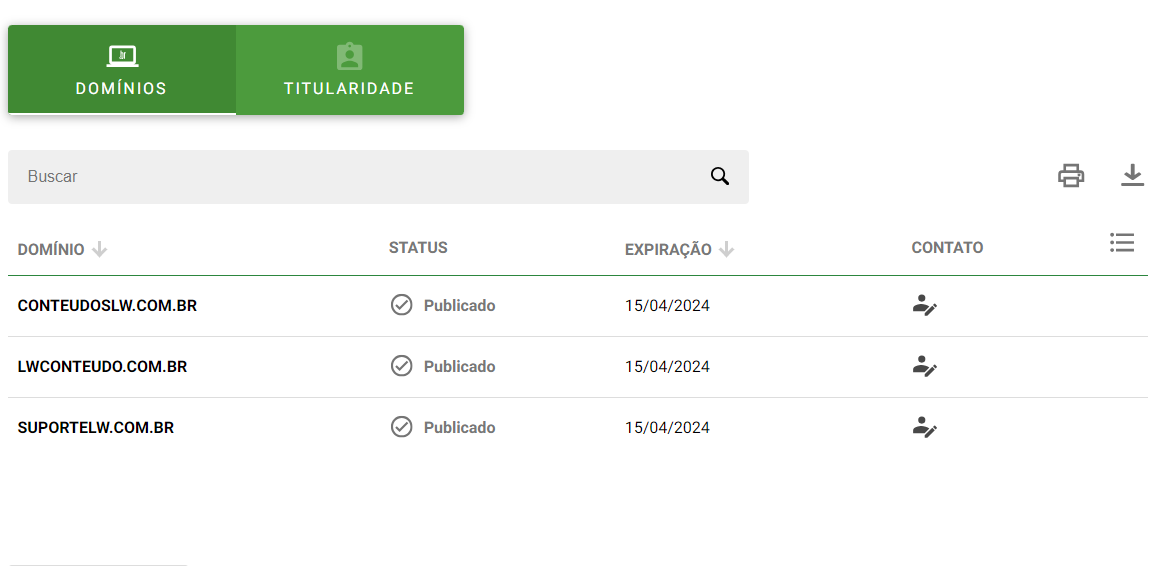Click the CONTATO column header

[x=947, y=247]
